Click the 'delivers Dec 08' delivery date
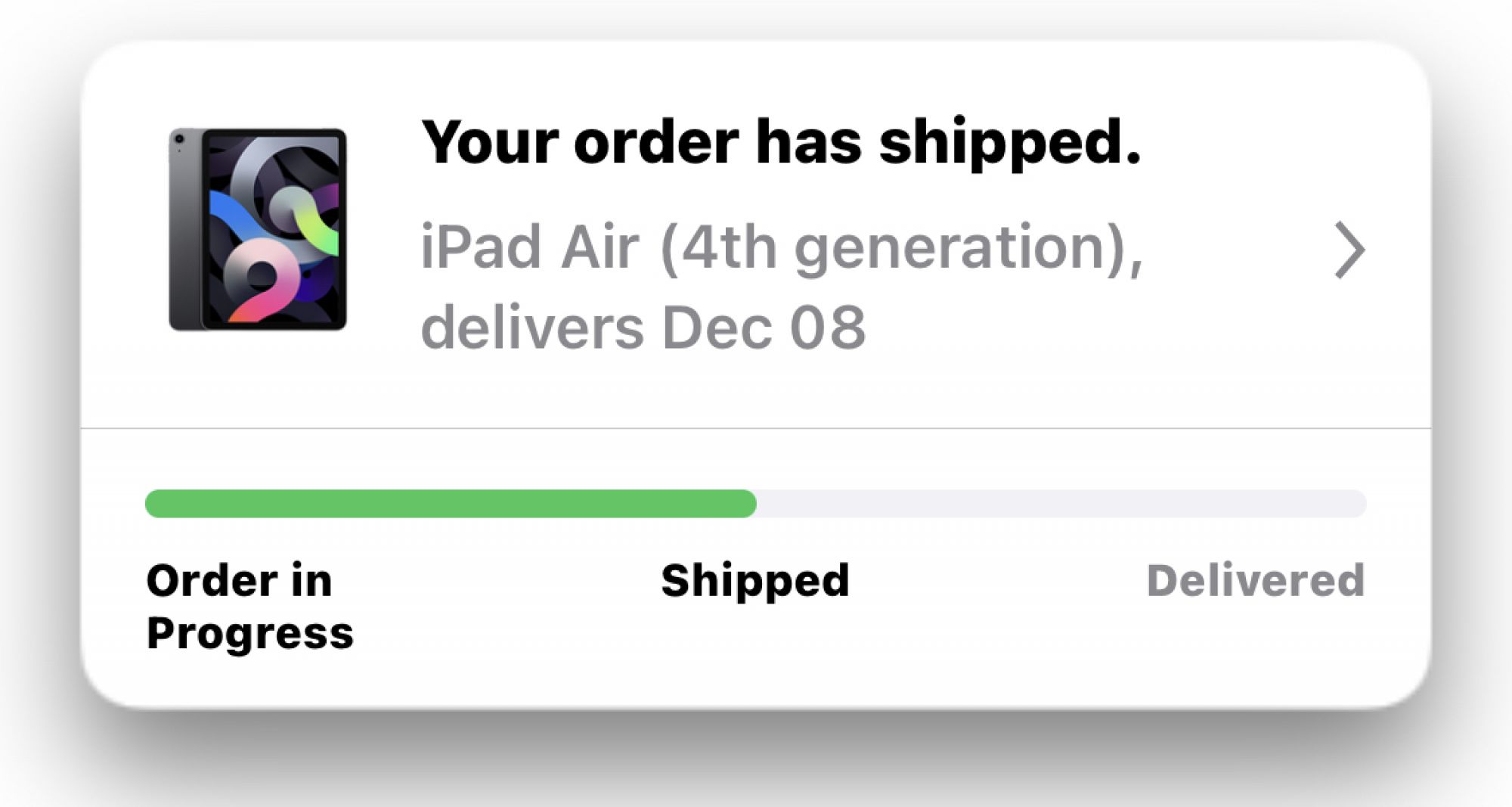 click(x=643, y=327)
